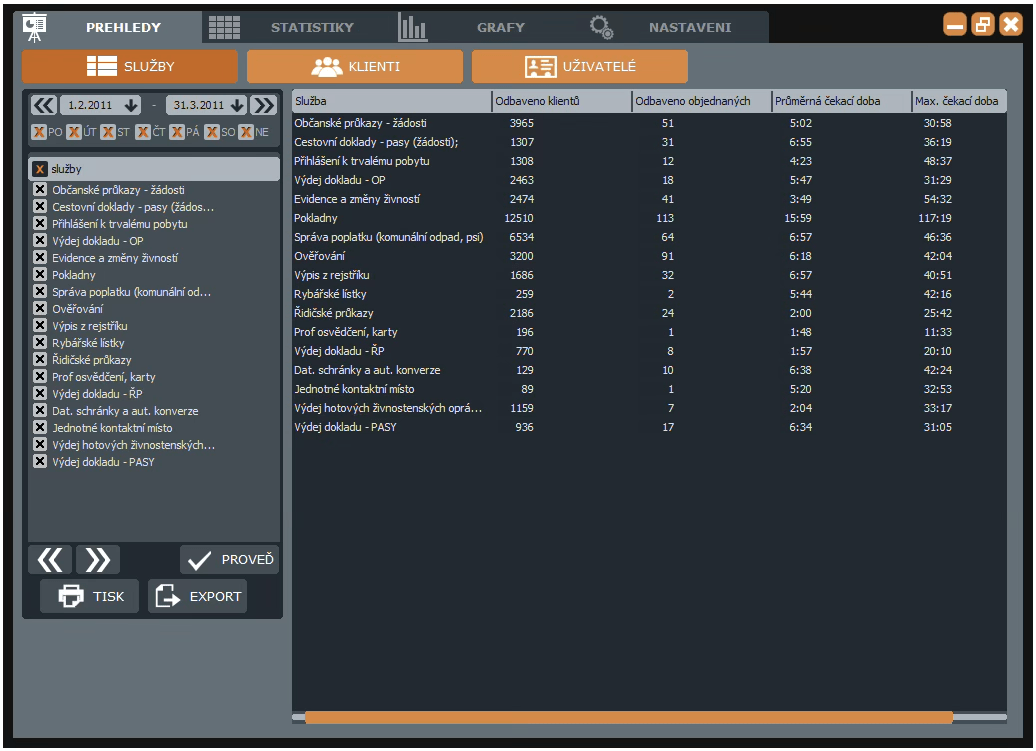The height and width of the screenshot is (751, 1036).
Task: Click value 12510 in Odbaveno klientů column
Action: click(519, 218)
